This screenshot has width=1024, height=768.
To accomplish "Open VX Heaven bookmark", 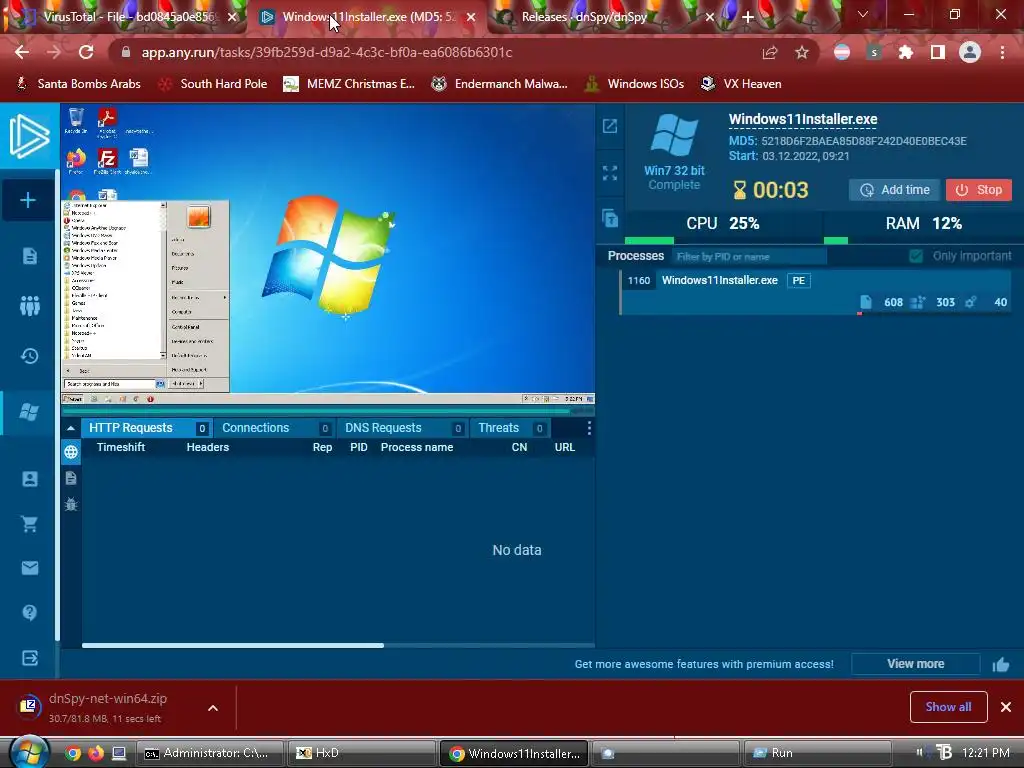I will click(x=741, y=84).
